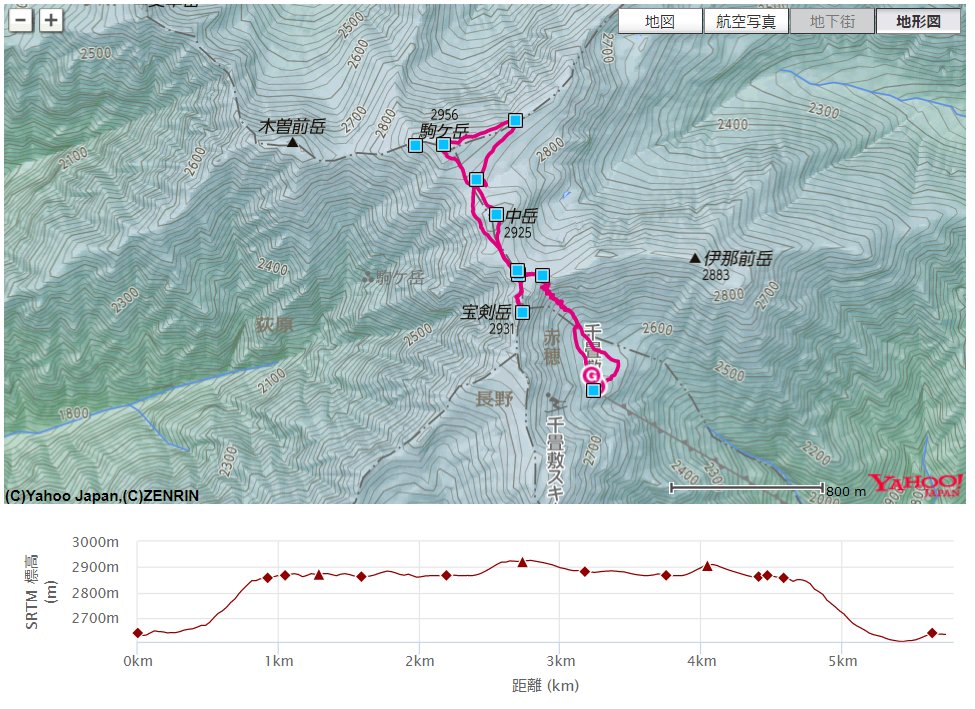This screenshot has height=709, width=975.
Task: Click waypoint marker near 宝剣岳 summit
Action: (x=522, y=312)
